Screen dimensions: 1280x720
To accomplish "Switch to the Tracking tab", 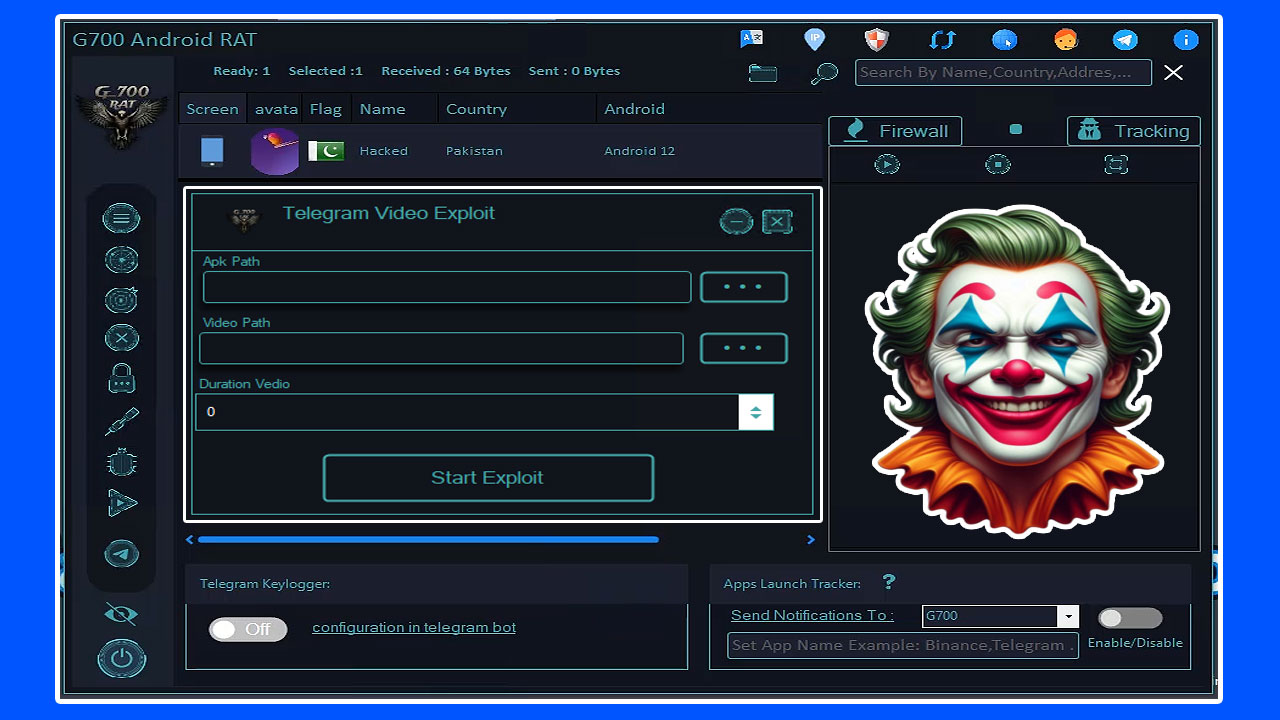I will (1133, 130).
